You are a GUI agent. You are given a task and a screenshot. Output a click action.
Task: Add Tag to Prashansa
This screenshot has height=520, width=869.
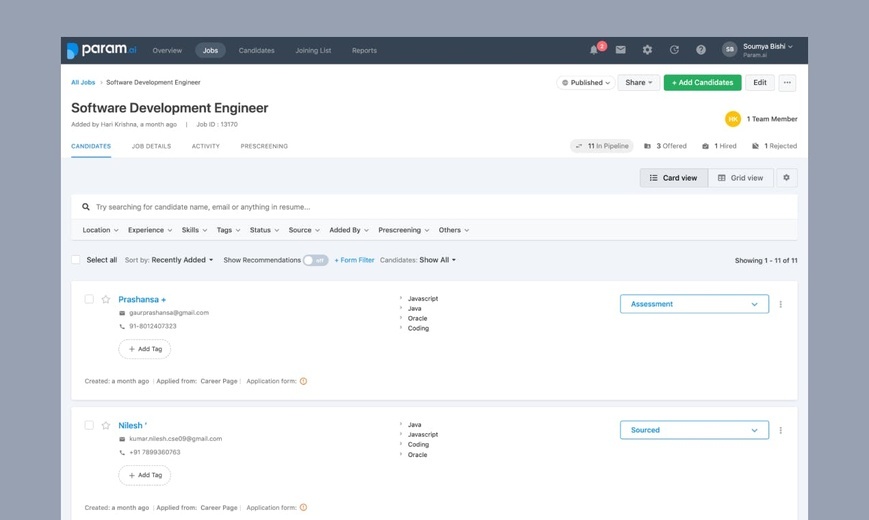(145, 349)
